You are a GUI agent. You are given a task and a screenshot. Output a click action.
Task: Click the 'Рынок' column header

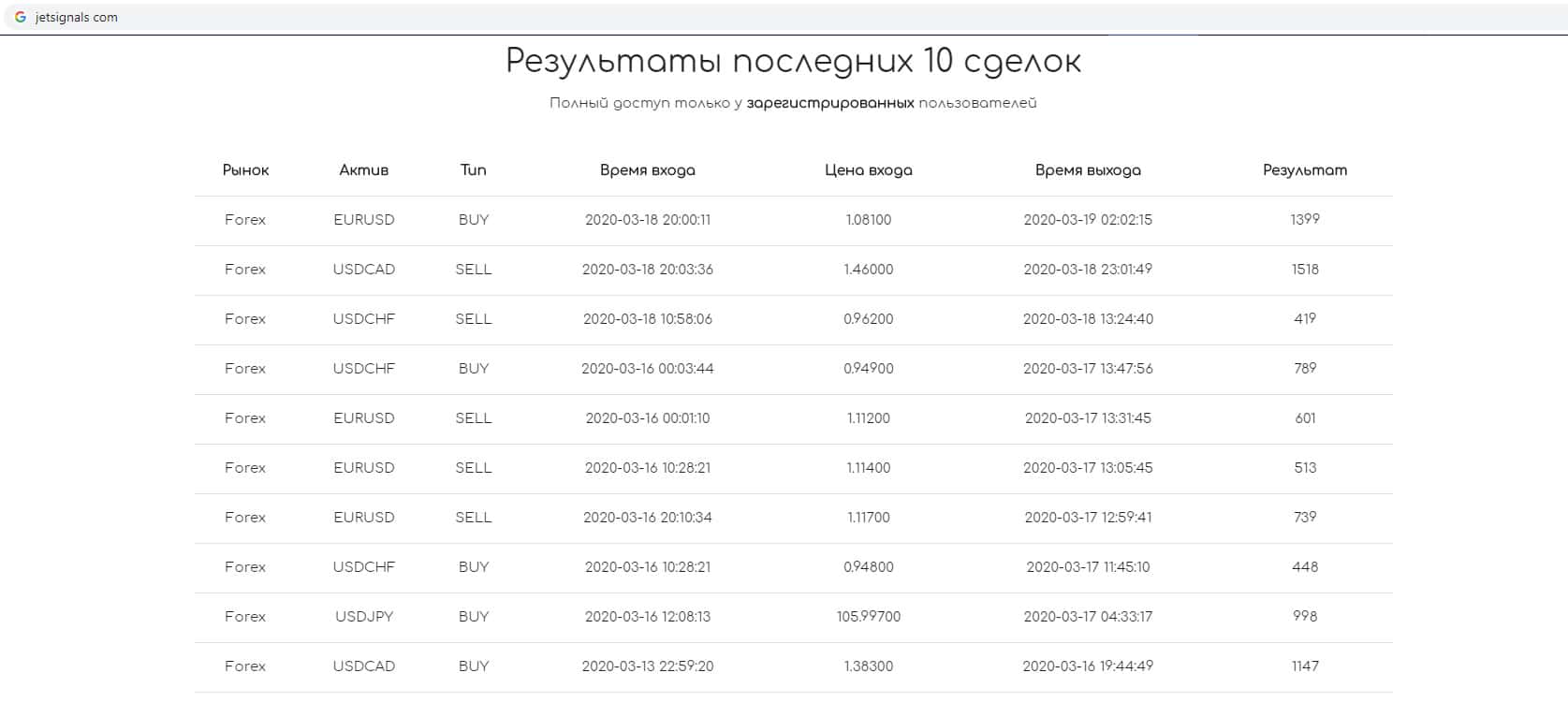(245, 170)
